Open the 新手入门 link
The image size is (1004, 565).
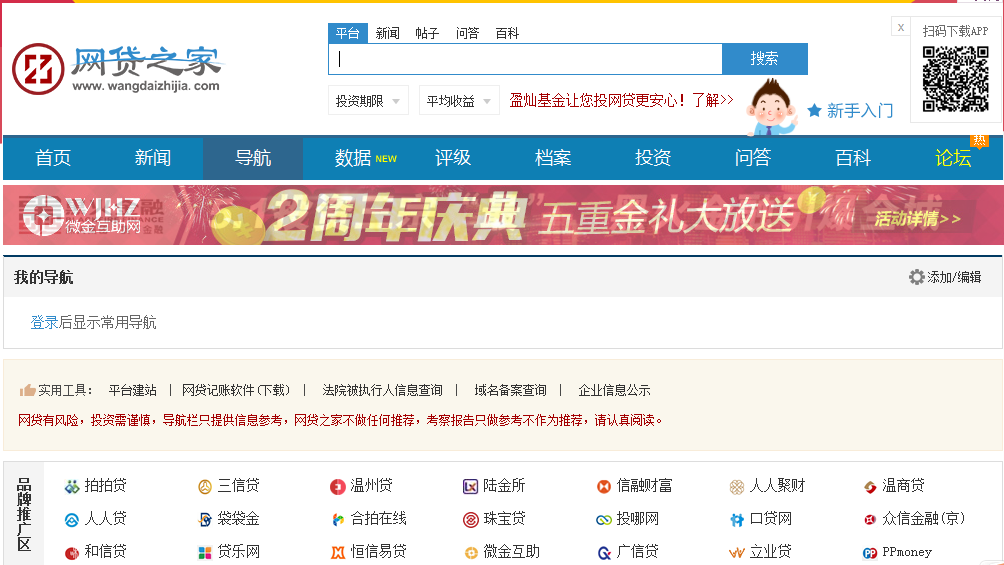860,111
